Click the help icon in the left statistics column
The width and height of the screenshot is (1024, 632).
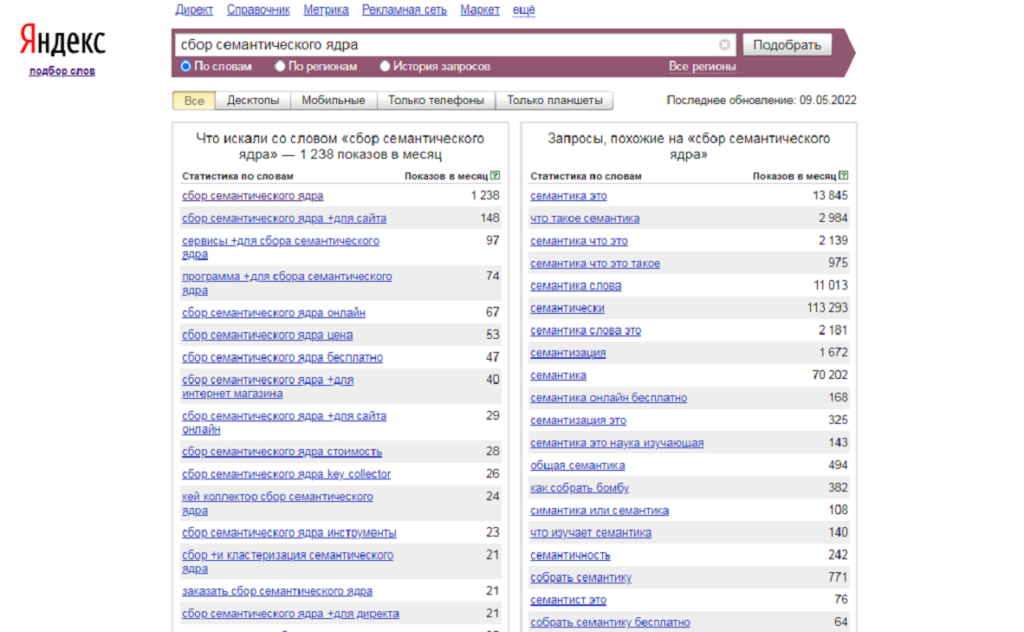point(495,176)
